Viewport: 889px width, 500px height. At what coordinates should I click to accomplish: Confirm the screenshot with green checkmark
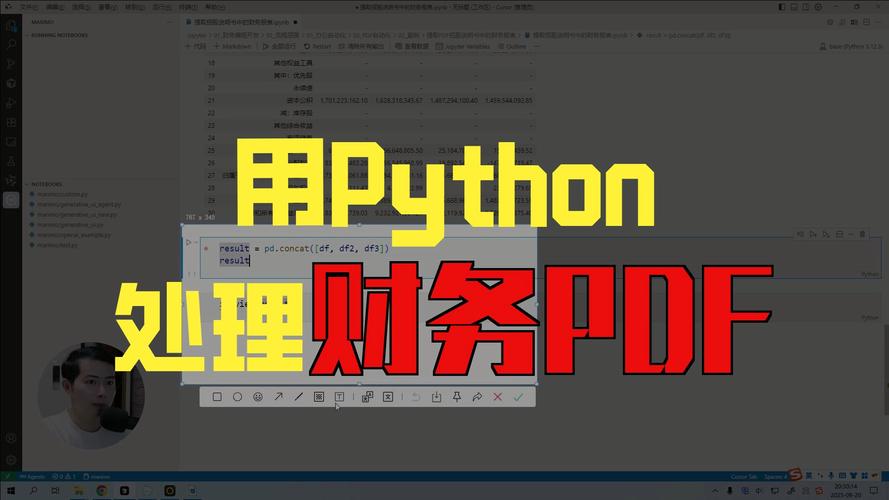click(518, 397)
